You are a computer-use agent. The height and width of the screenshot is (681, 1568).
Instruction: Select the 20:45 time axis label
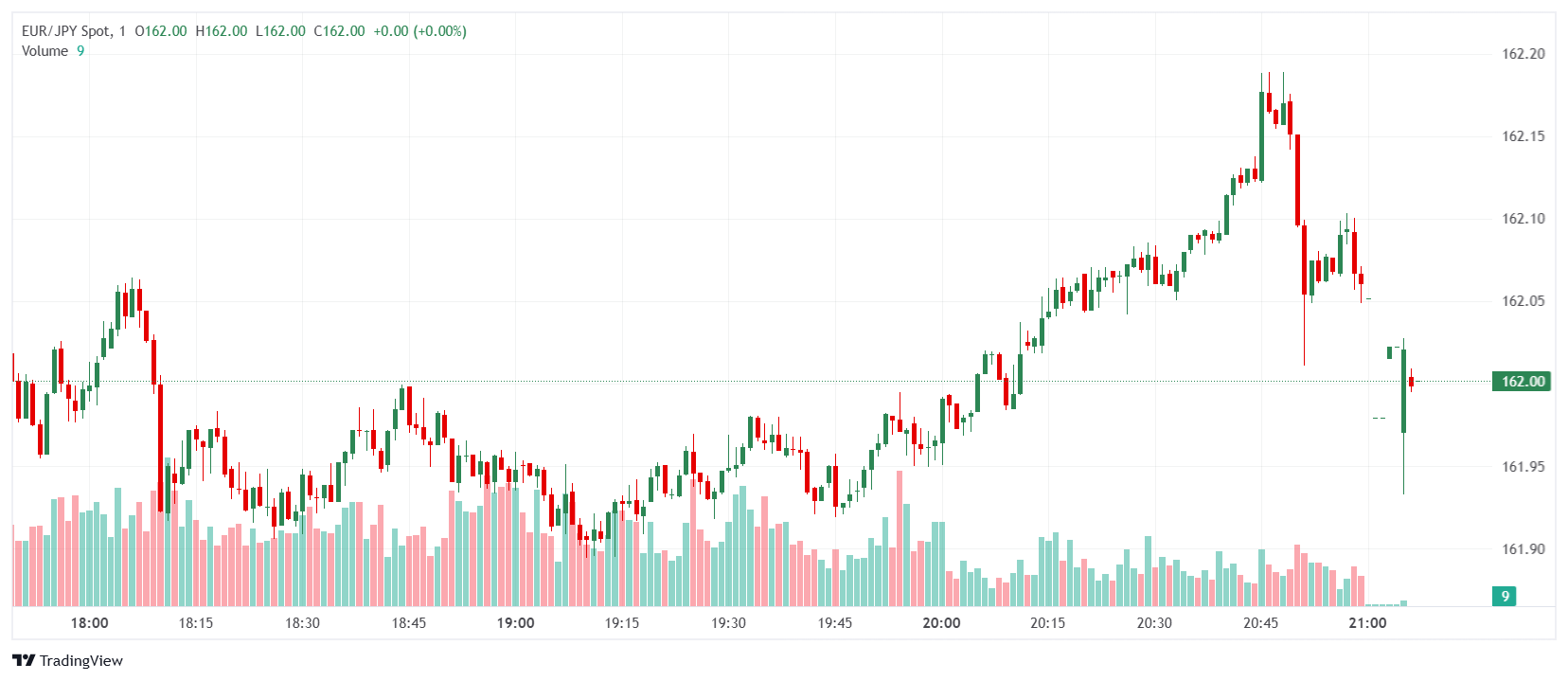pos(1261,623)
